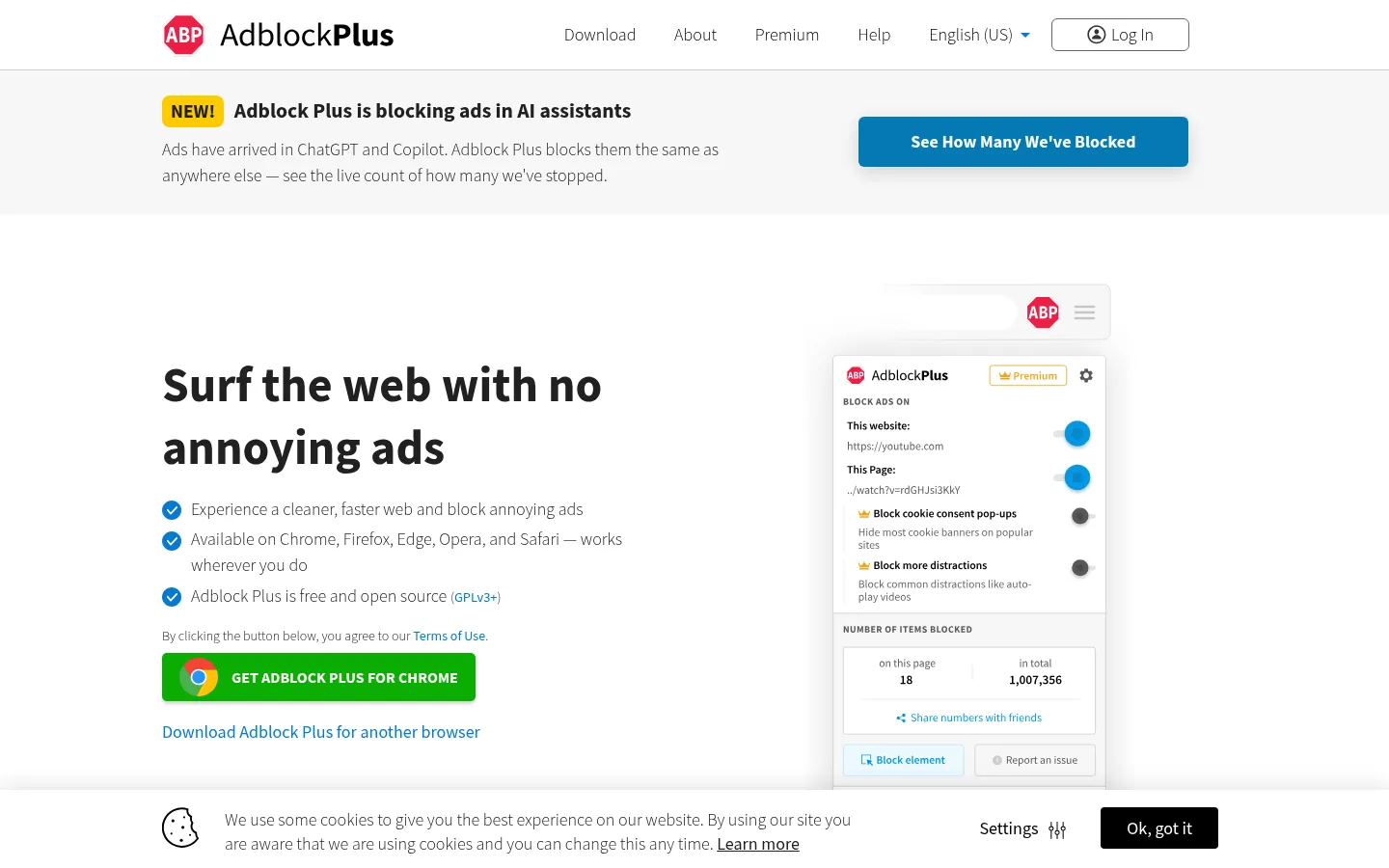1389x868 pixels.
Task: Click Get Adblock Plus for Chrome button
Action: coord(318,677)
